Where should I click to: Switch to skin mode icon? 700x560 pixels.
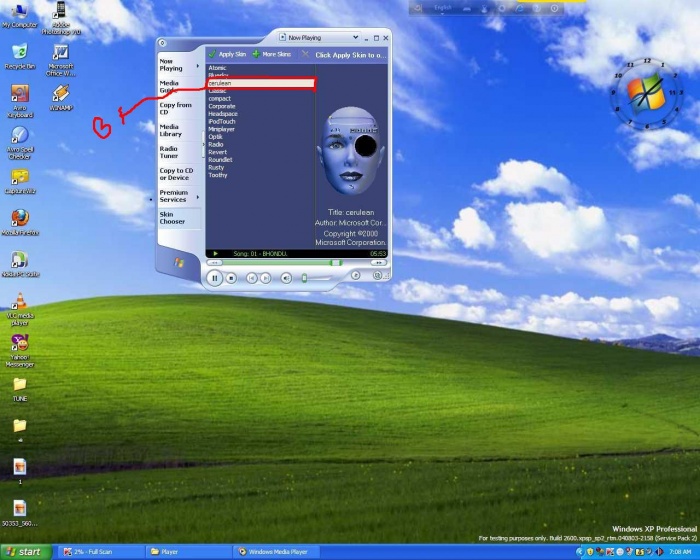click(377, 276)
